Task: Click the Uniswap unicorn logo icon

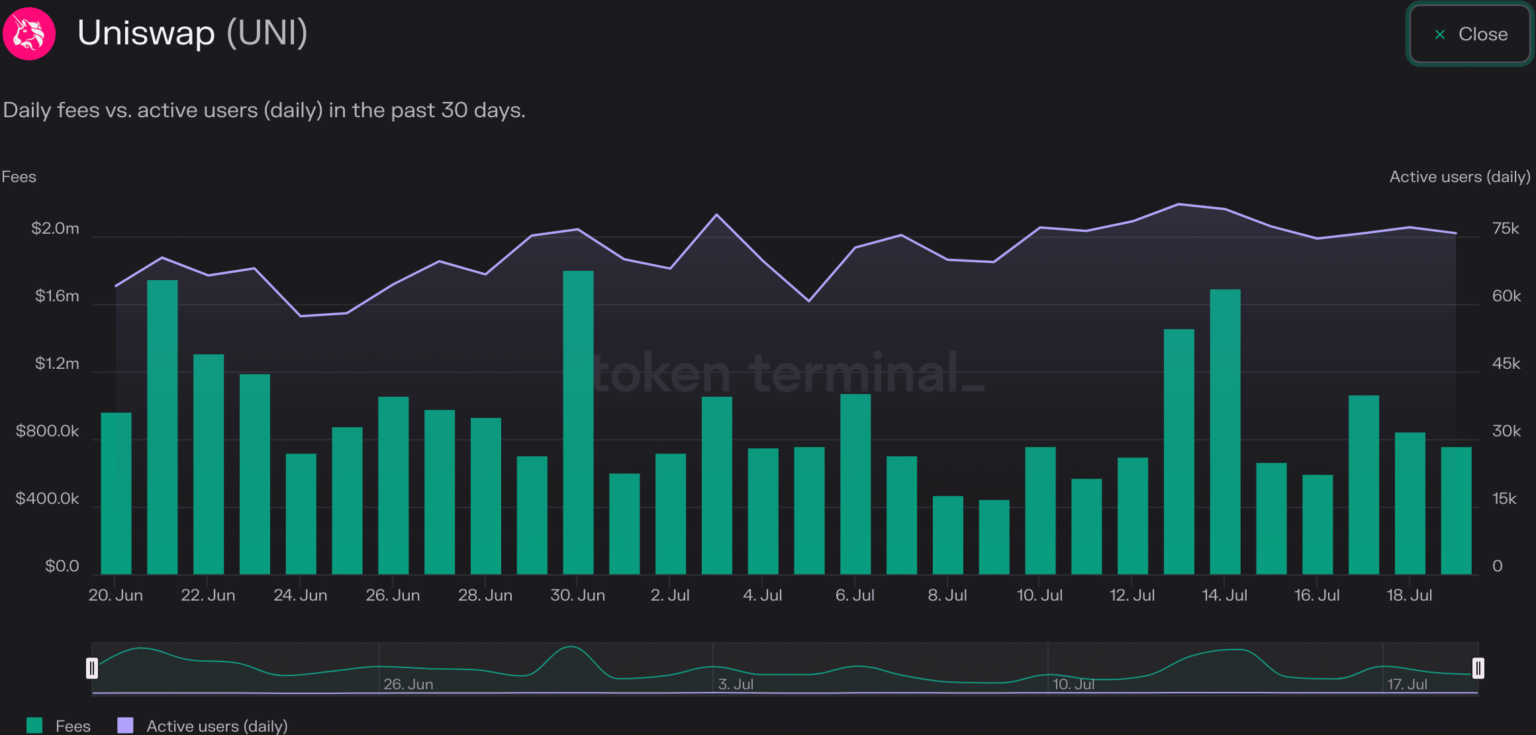Action: coord(29,34)
